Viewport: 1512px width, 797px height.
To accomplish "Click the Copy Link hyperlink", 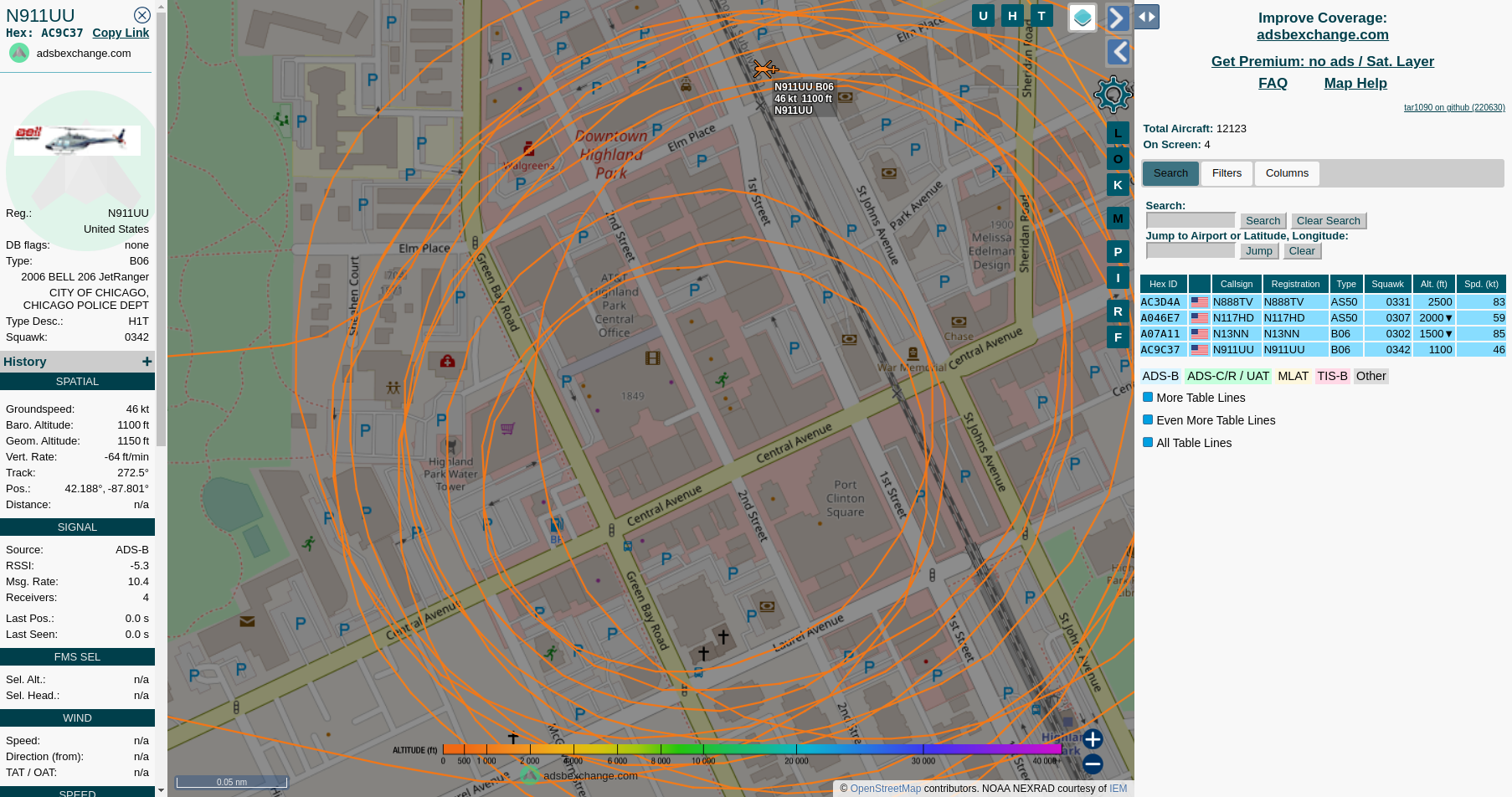I will pyautogui.click(x=121, y=33).
